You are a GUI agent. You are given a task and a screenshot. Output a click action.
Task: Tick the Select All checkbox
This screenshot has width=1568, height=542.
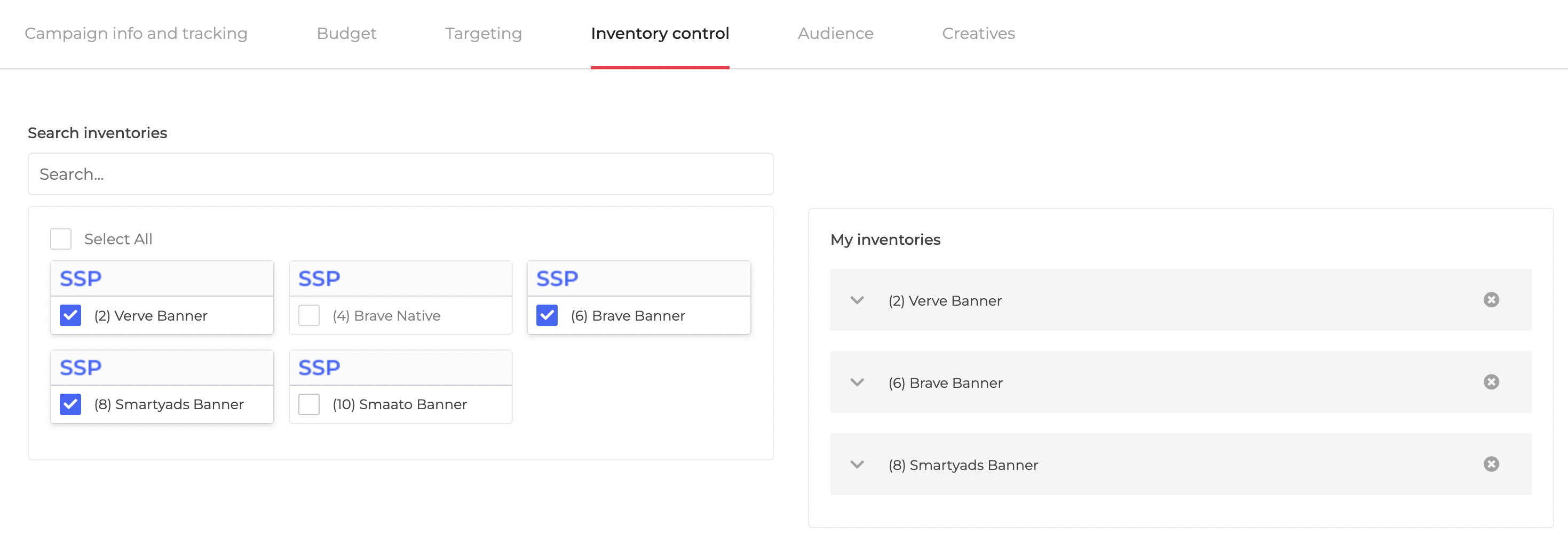tap(61, 239)
